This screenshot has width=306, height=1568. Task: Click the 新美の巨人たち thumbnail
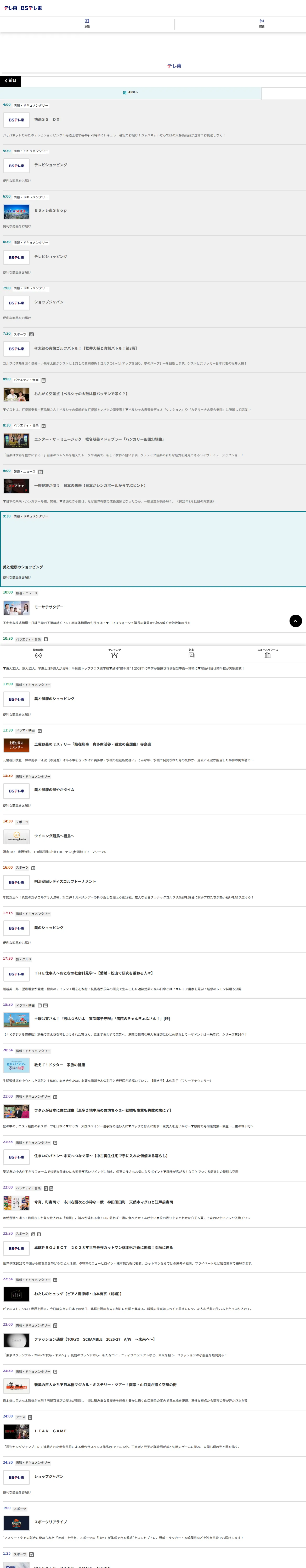point(16,1387)
